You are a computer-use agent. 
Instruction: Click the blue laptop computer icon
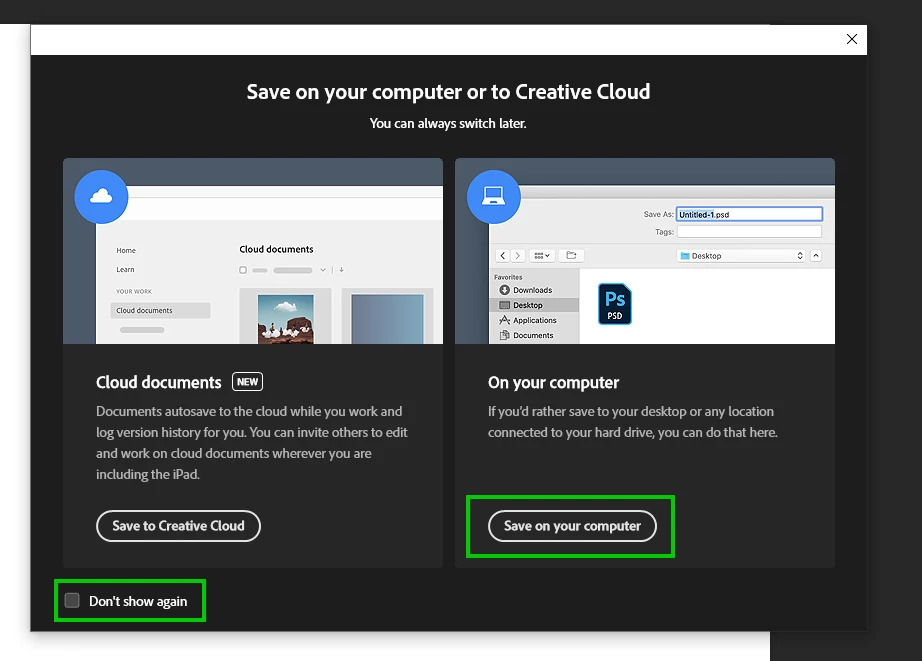pos(493,196)
